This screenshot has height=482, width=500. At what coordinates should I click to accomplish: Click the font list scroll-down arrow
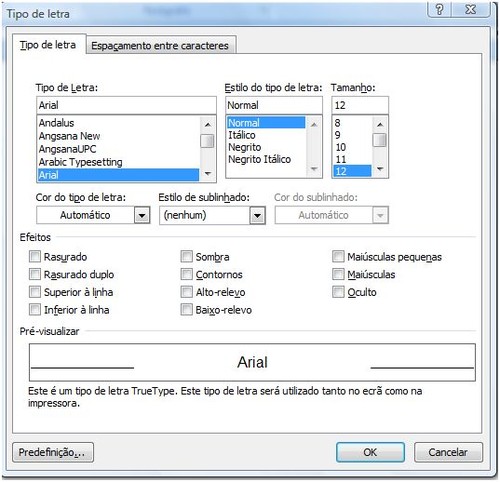click(208, 173)
